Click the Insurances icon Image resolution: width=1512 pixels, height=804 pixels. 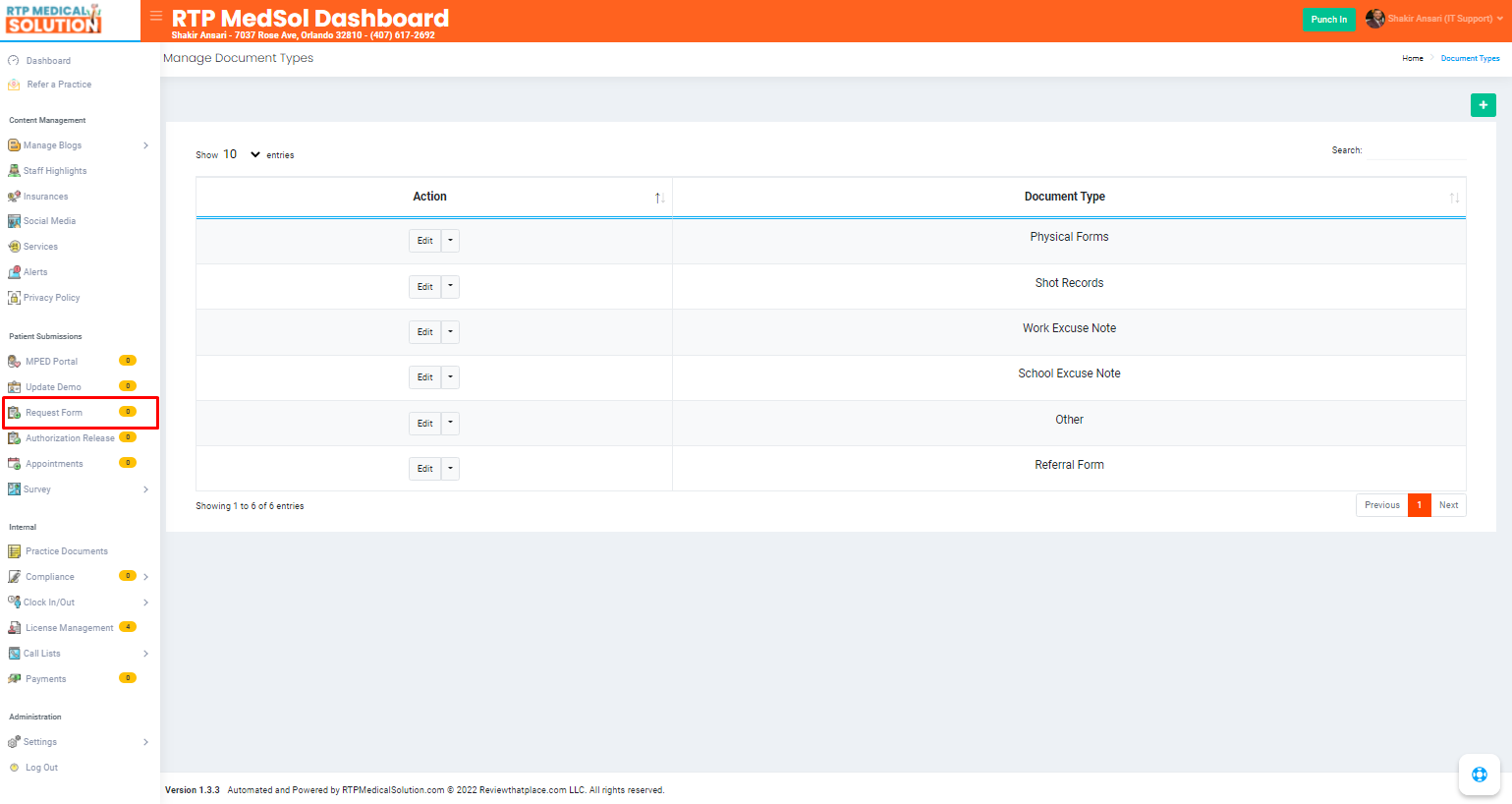[x=14, y=197]
